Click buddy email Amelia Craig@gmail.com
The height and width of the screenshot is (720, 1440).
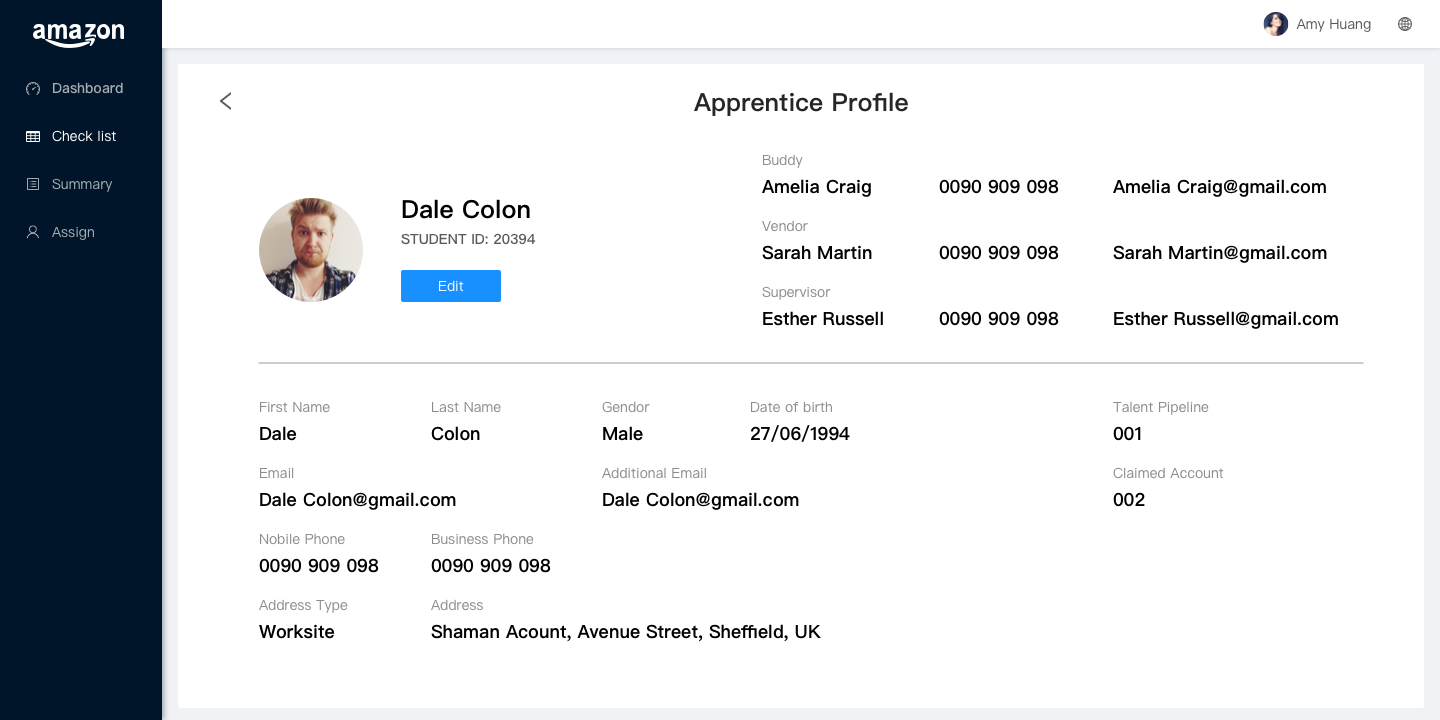[1219, 187]
